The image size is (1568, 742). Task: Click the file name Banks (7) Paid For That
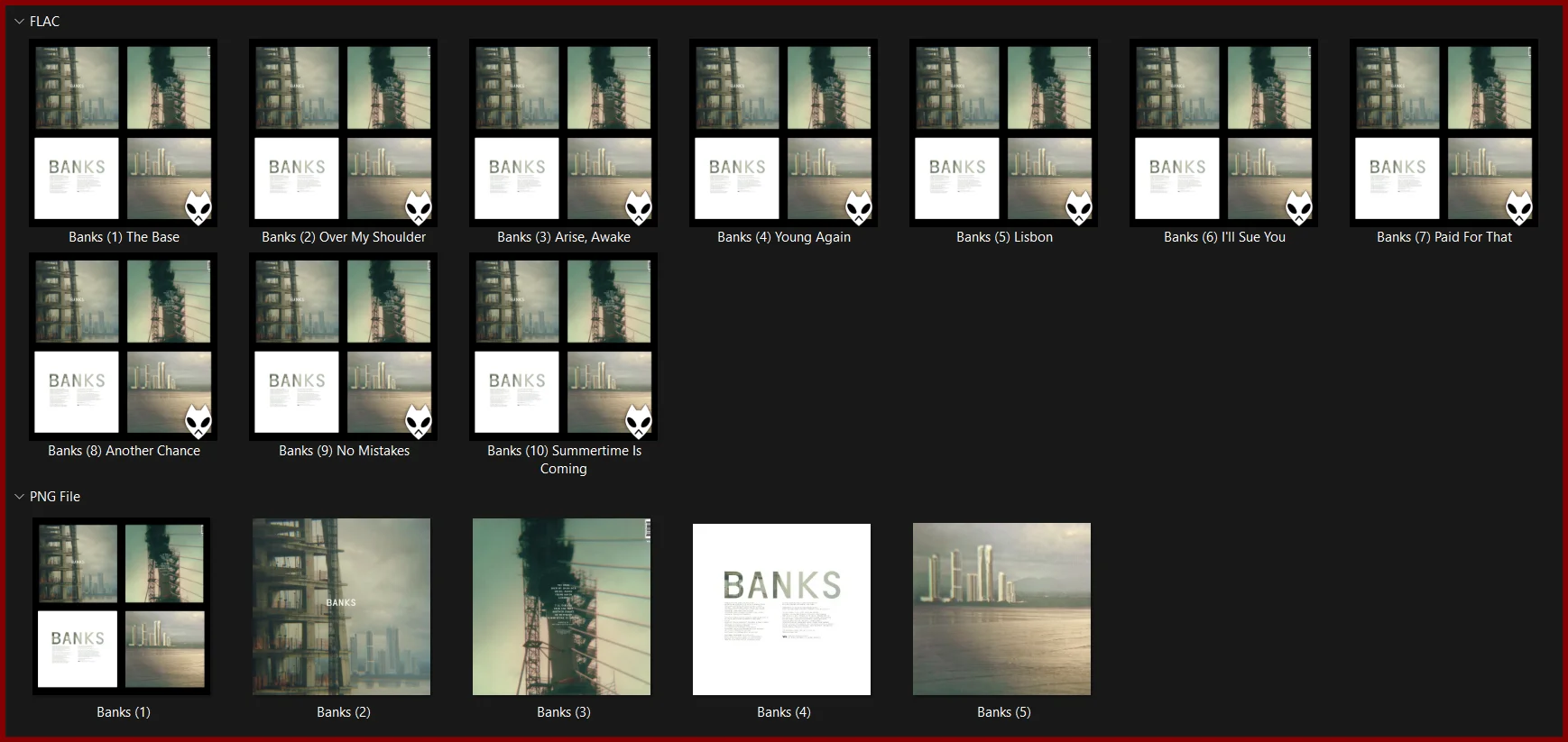click(1444, 237)
